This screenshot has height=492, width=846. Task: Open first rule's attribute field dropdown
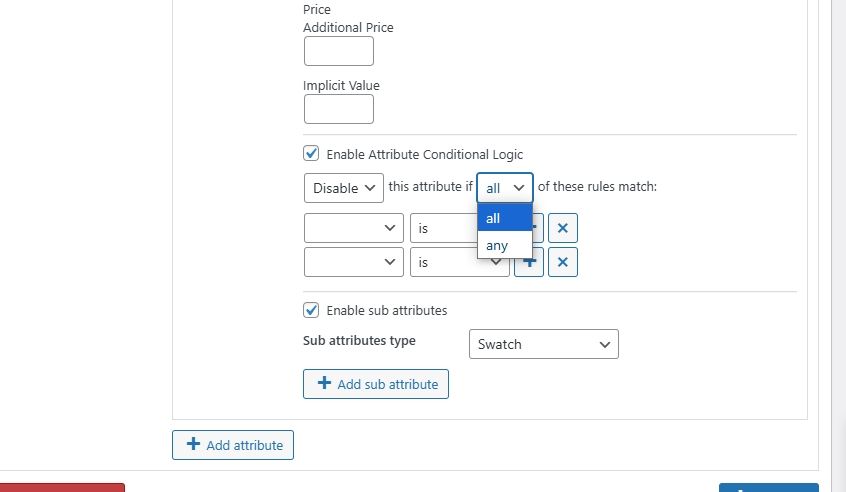(353, 228)
